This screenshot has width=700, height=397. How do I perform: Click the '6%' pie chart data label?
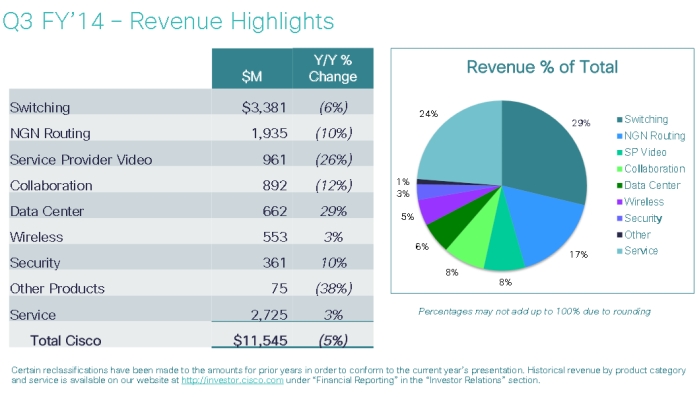pyautogui.click(x=422, y=247)
